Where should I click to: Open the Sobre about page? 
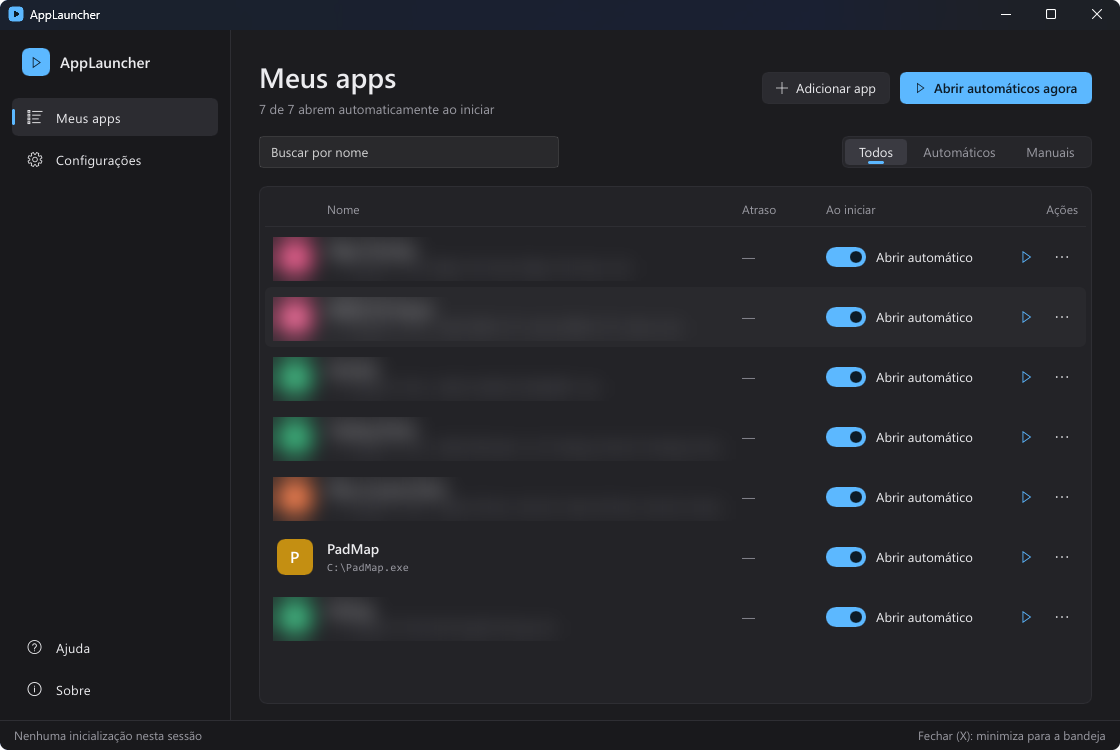115,690
